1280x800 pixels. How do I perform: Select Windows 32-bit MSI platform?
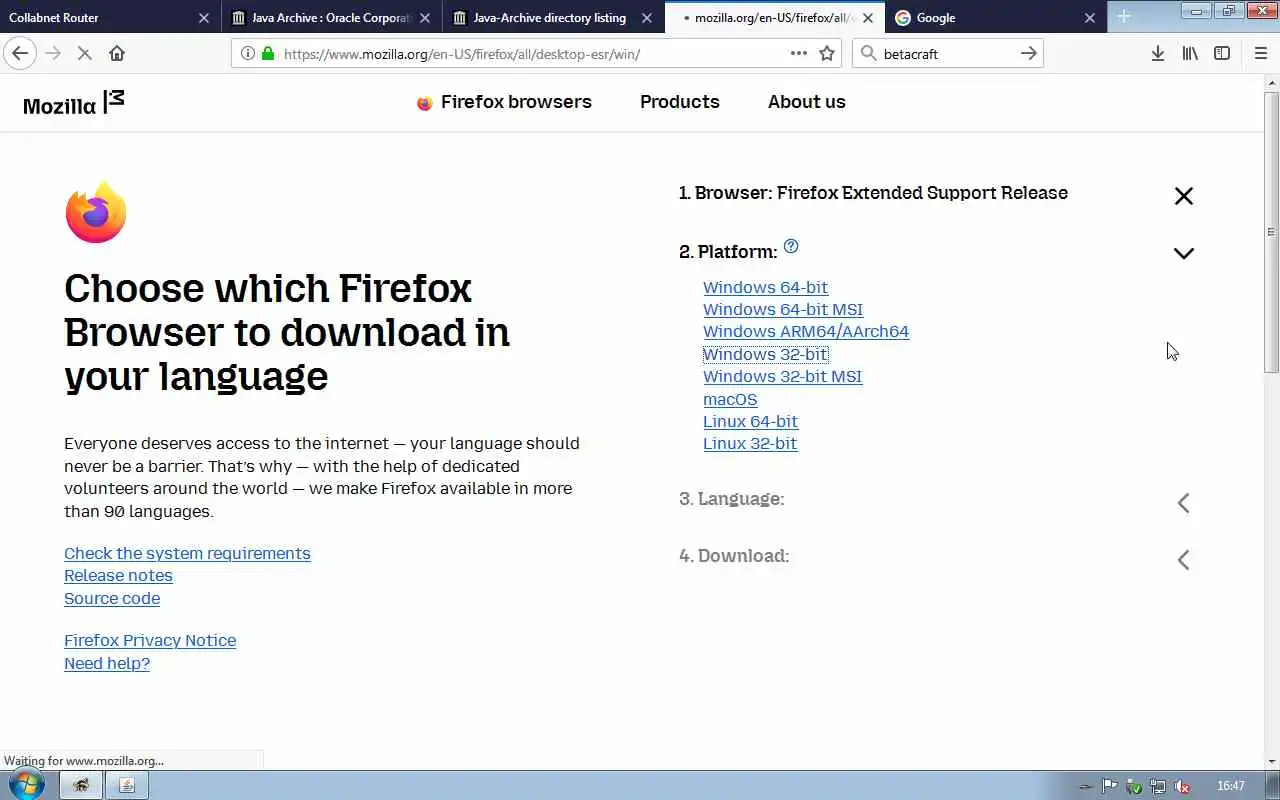(782, 377)
